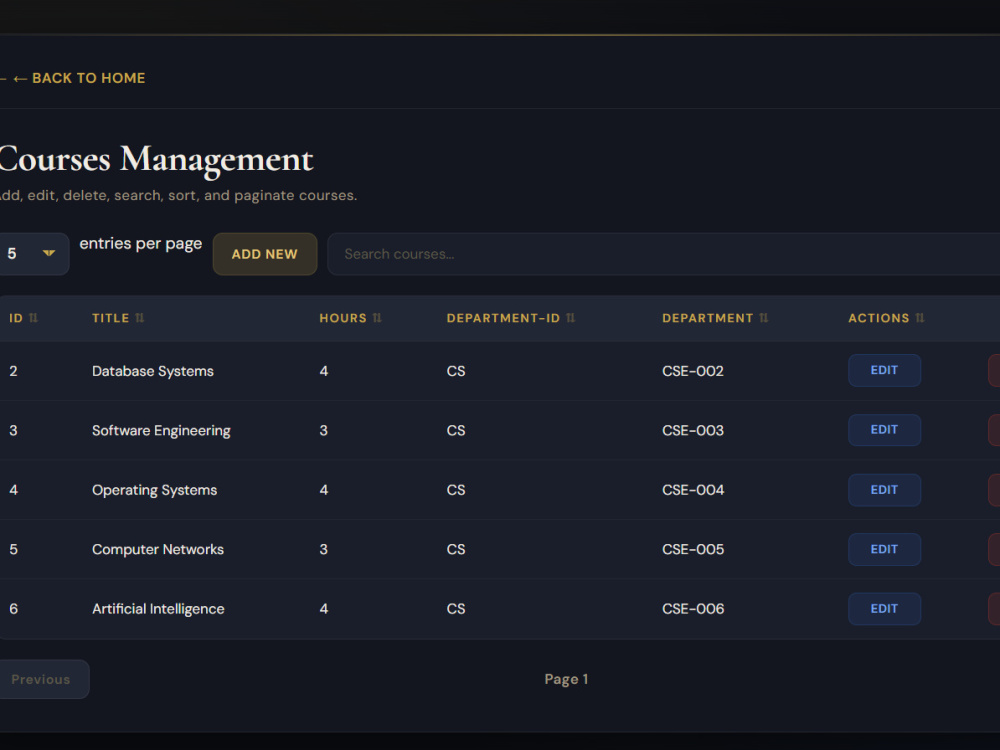Viewport: 1000px width, 750px height.
Task: Select the "Software Engineering" title cell
Action: click(x=161, y=430)
